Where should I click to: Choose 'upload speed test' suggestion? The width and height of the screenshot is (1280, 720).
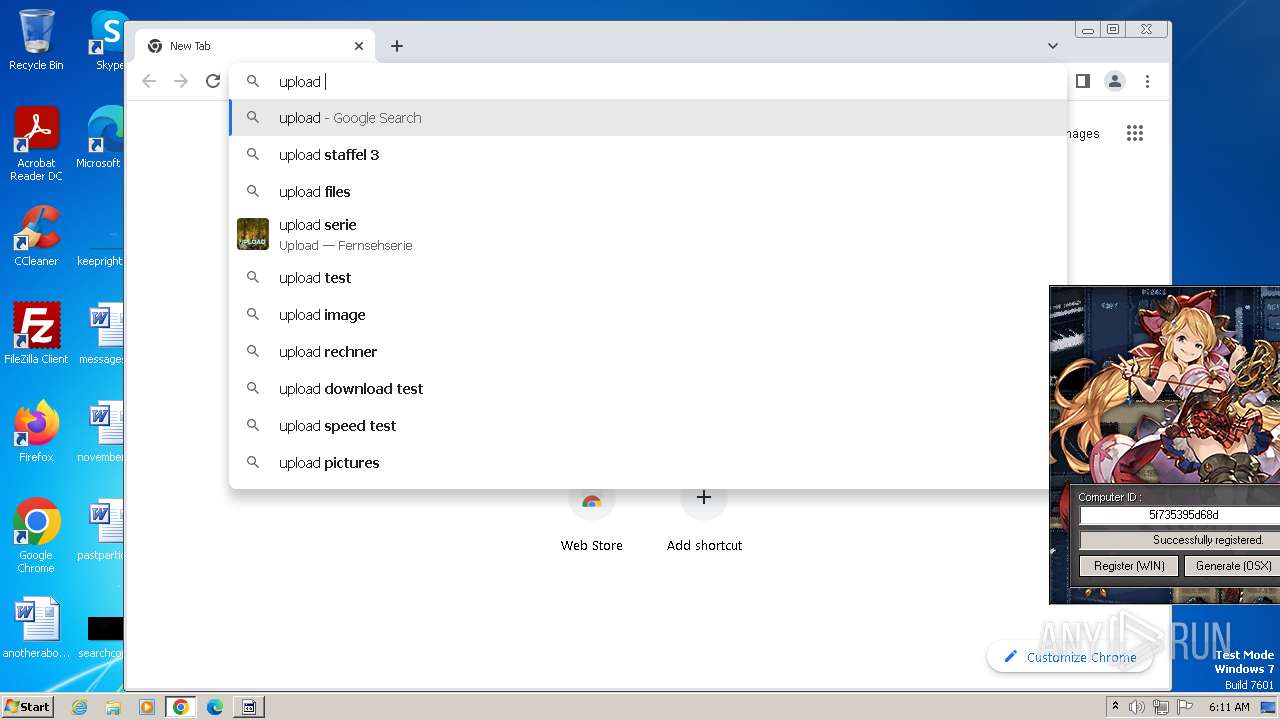(648, 426)
